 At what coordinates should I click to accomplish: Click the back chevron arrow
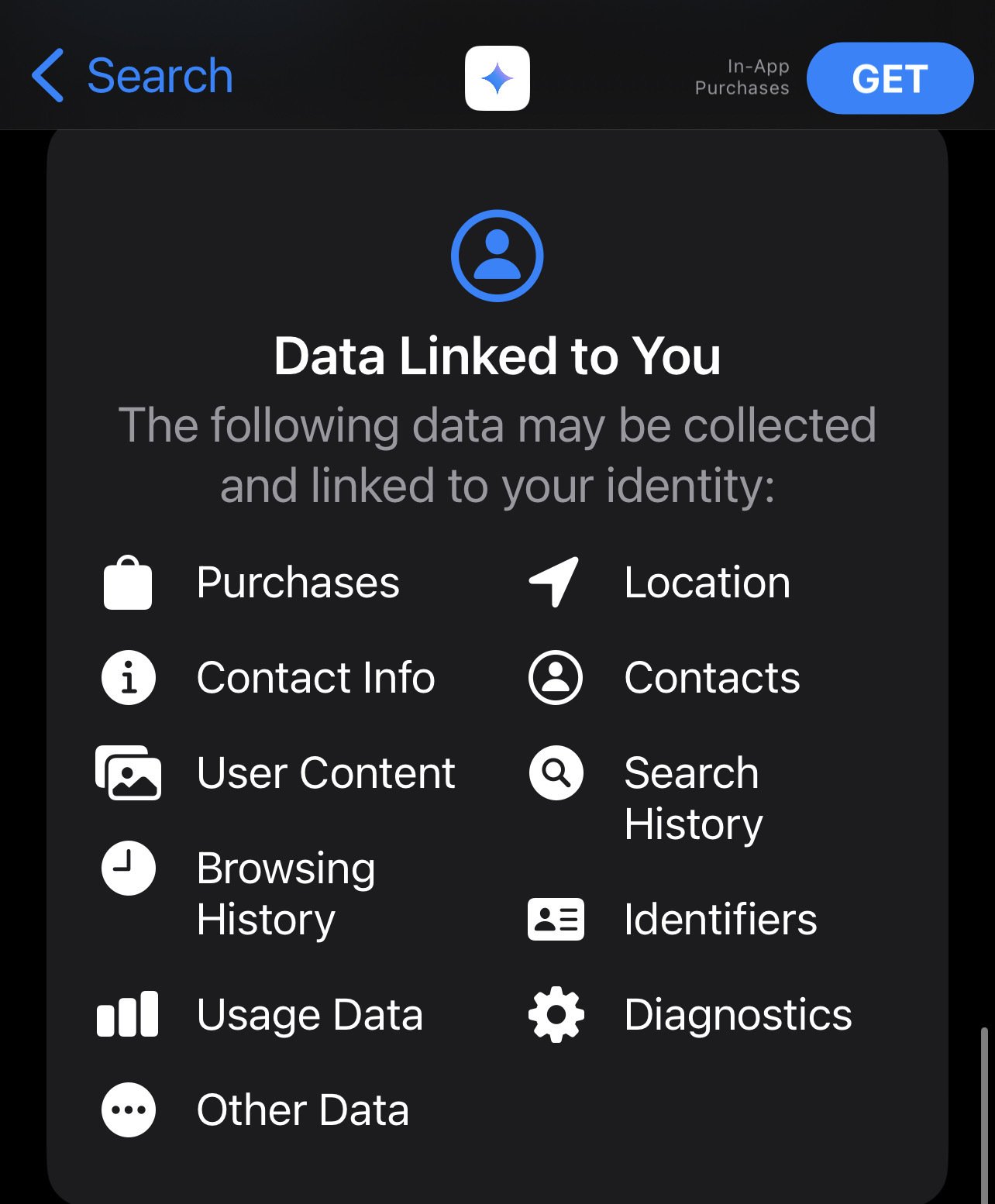(47, 76)
